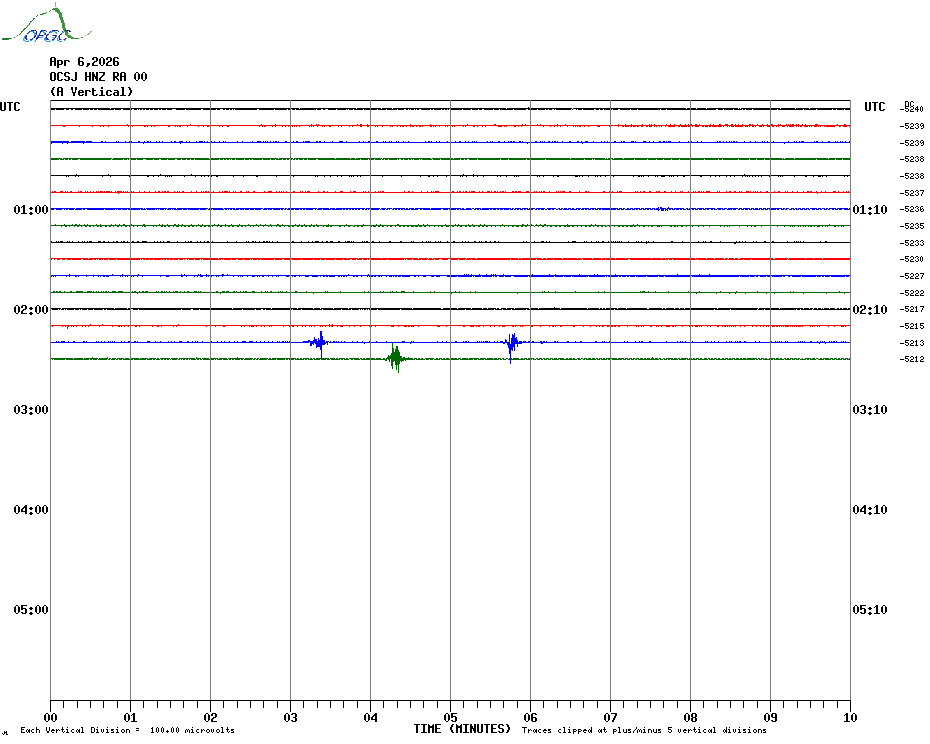This screenshot has width=930, height=744.
Task: Click the DC offset value -5236
Action: [x=912, y=209]
